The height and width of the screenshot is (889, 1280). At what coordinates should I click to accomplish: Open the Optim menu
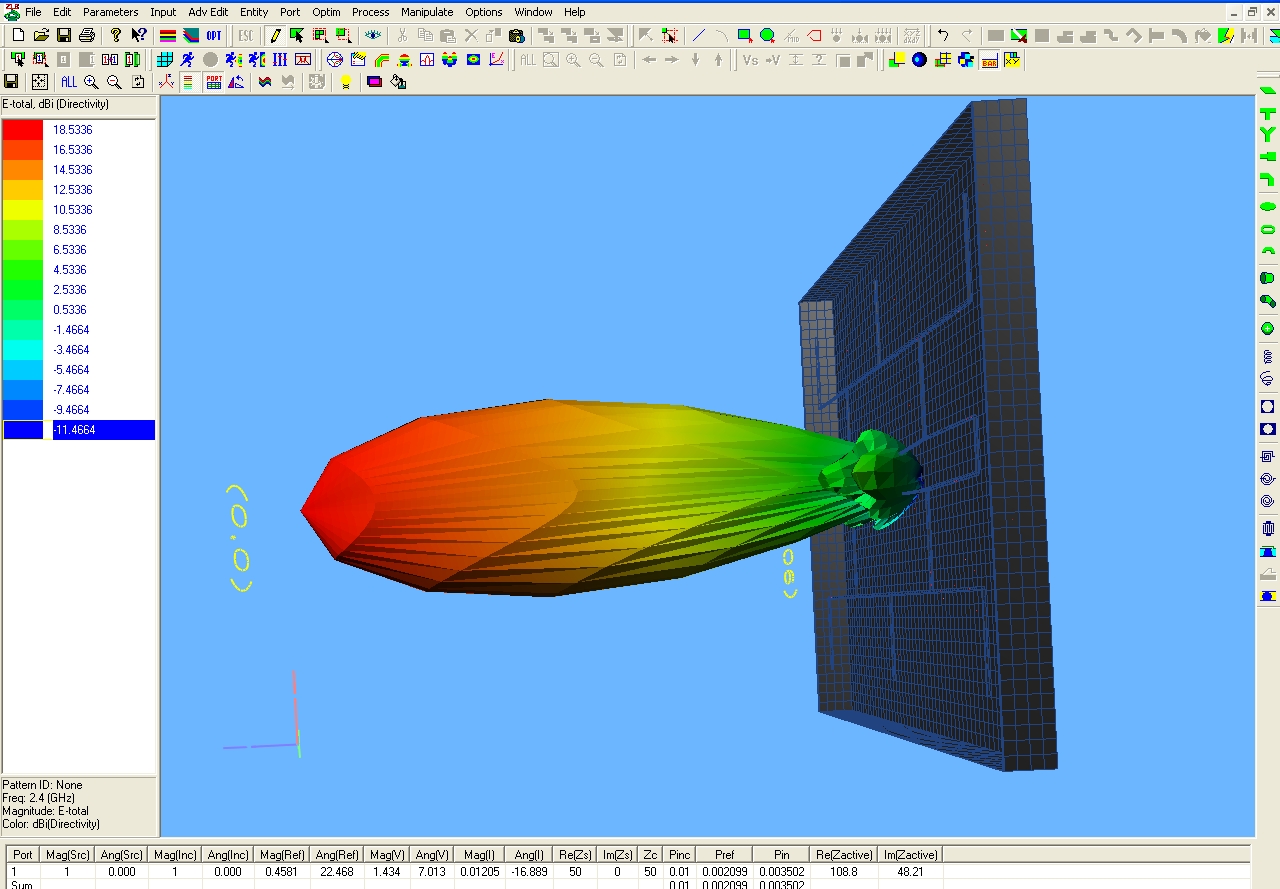pos(326,12)
